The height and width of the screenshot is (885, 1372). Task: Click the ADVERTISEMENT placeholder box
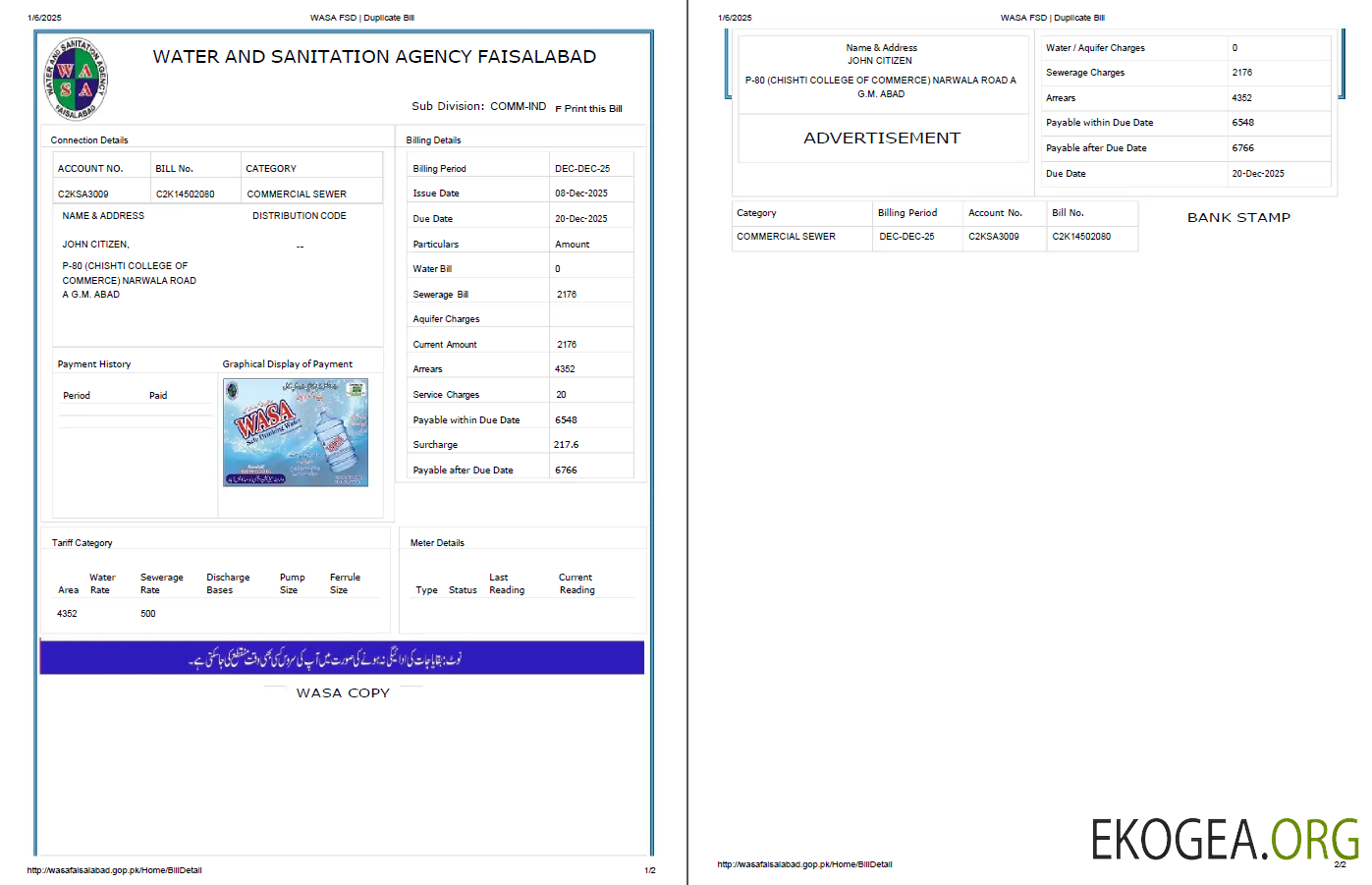pos(882,138)
